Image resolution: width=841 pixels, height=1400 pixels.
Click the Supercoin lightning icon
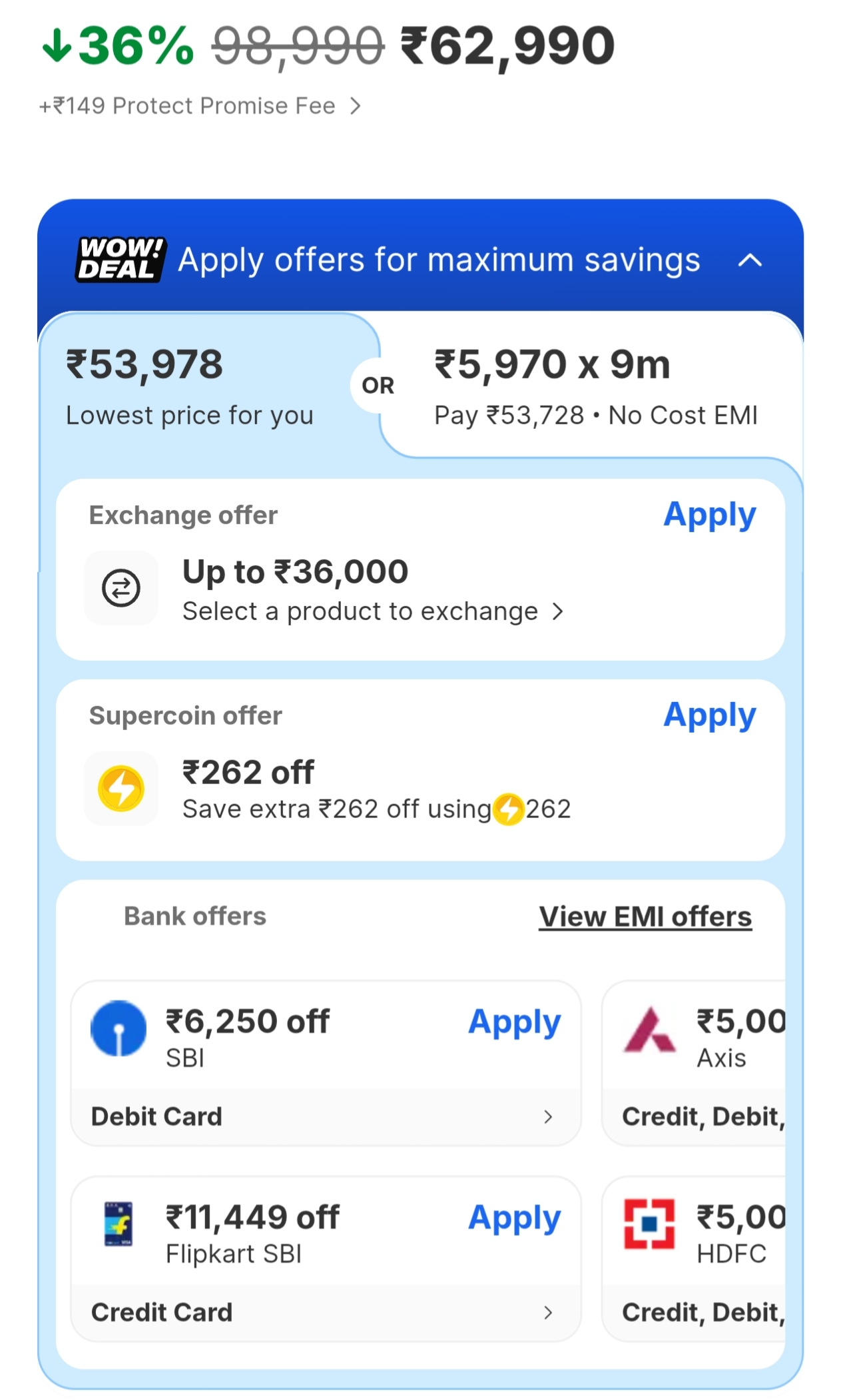(121, 789)
